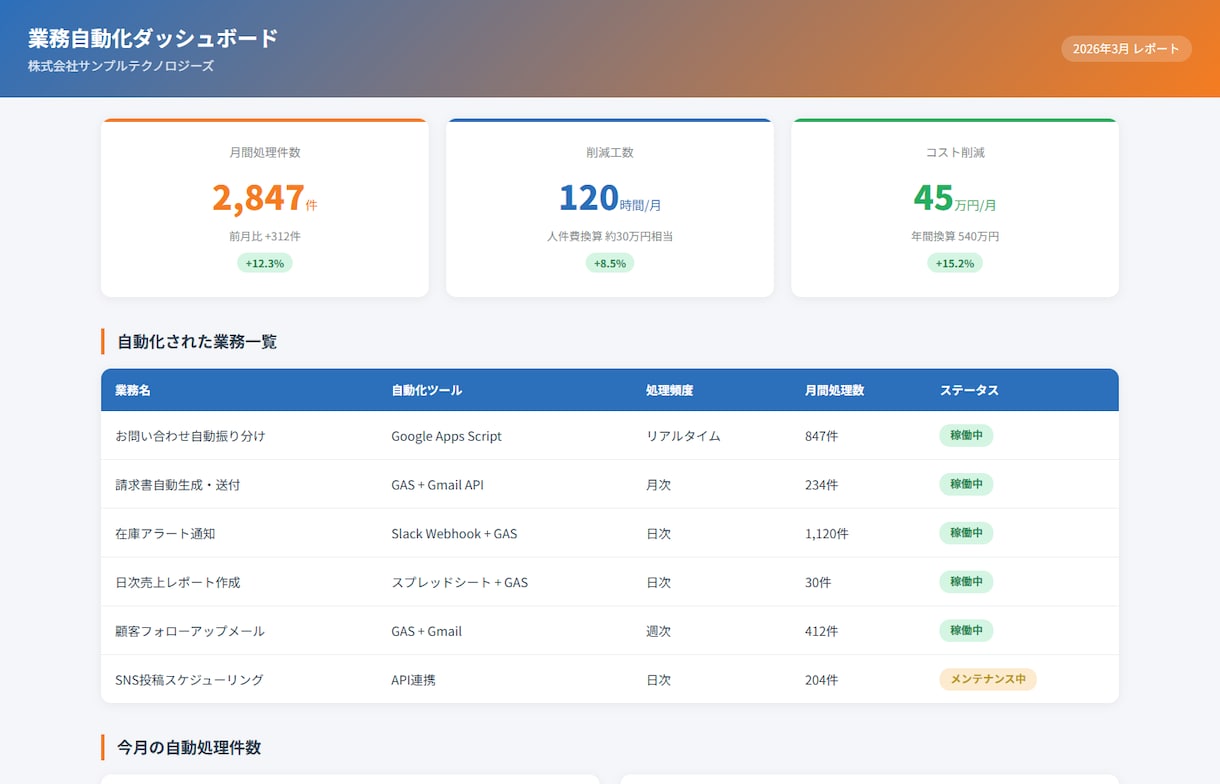Click company name 株式会社サンプルテクノロジーズ
Viewport: 1220px width, 784px height.
tap(121, 66)
